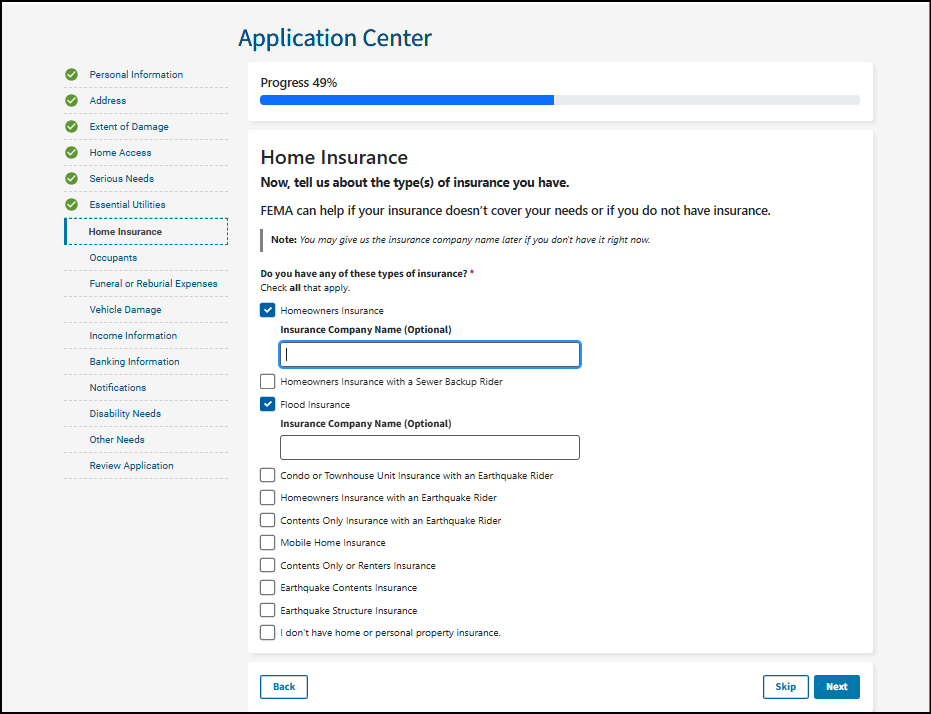Click the Skip button
Image resolution: width=931 pixels, height=714 pixels.
point(785,687)
